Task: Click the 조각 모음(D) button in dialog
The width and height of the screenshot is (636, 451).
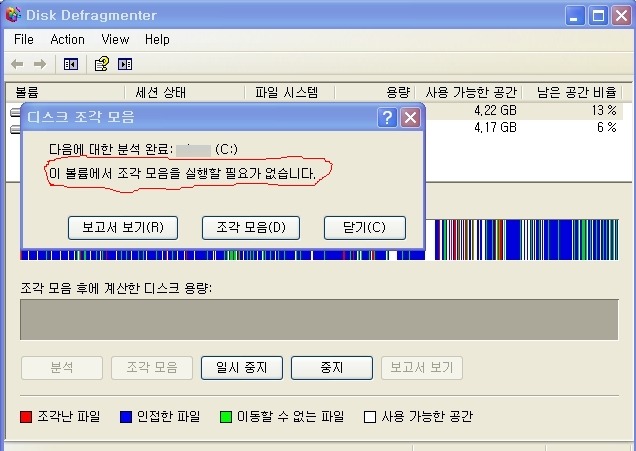Action: point(251,228)
